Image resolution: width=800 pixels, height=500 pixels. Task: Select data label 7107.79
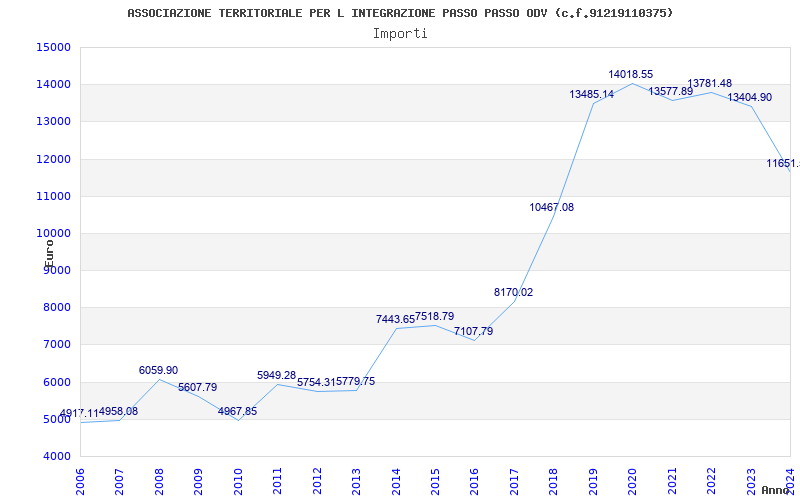pos(474,331)
